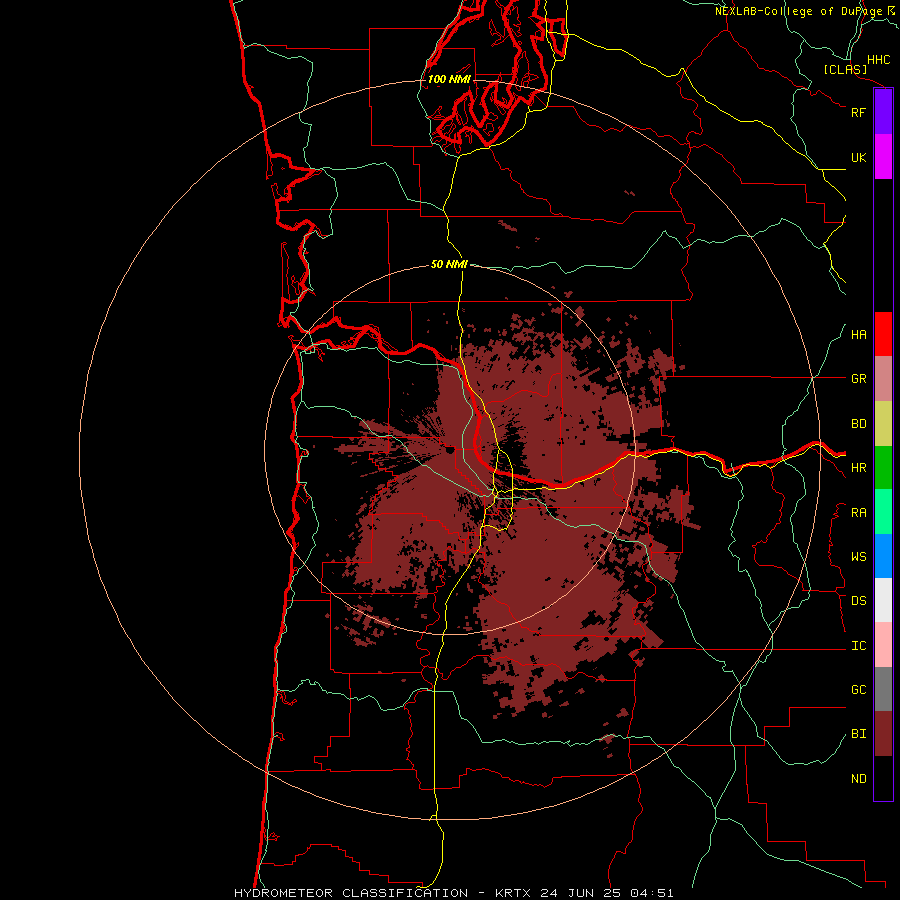Click the BD yellow legend swatch
The image size is (900, 900).
click(883, 424)
